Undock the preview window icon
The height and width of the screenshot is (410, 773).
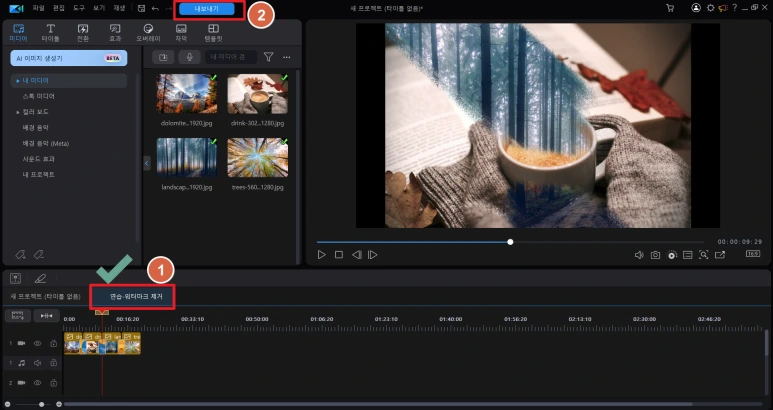[720, 255]
